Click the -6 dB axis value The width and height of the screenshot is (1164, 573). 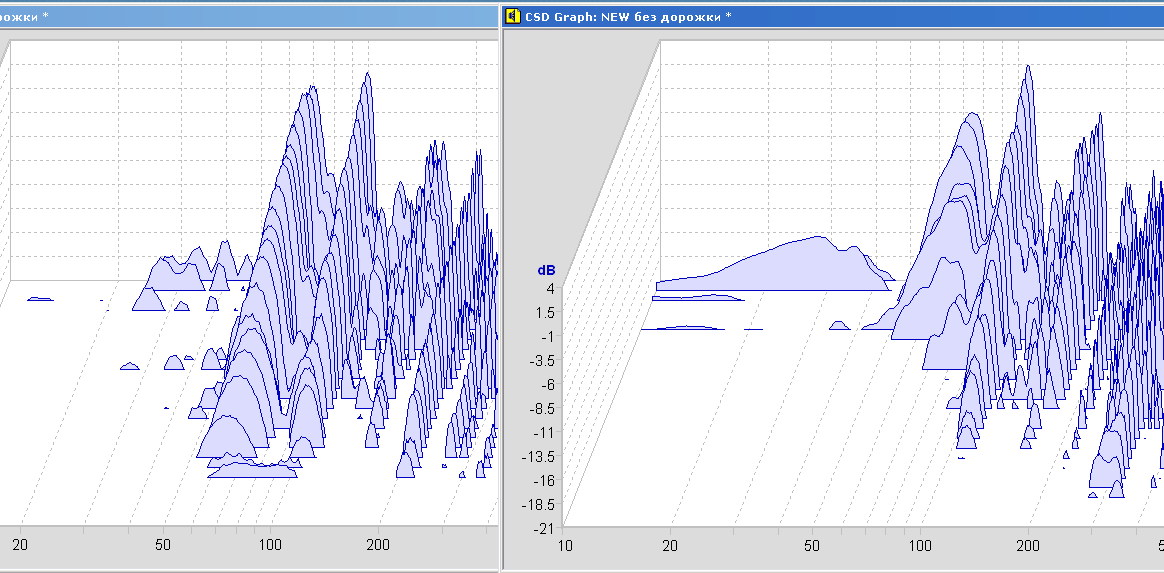[x=548, y=384]
